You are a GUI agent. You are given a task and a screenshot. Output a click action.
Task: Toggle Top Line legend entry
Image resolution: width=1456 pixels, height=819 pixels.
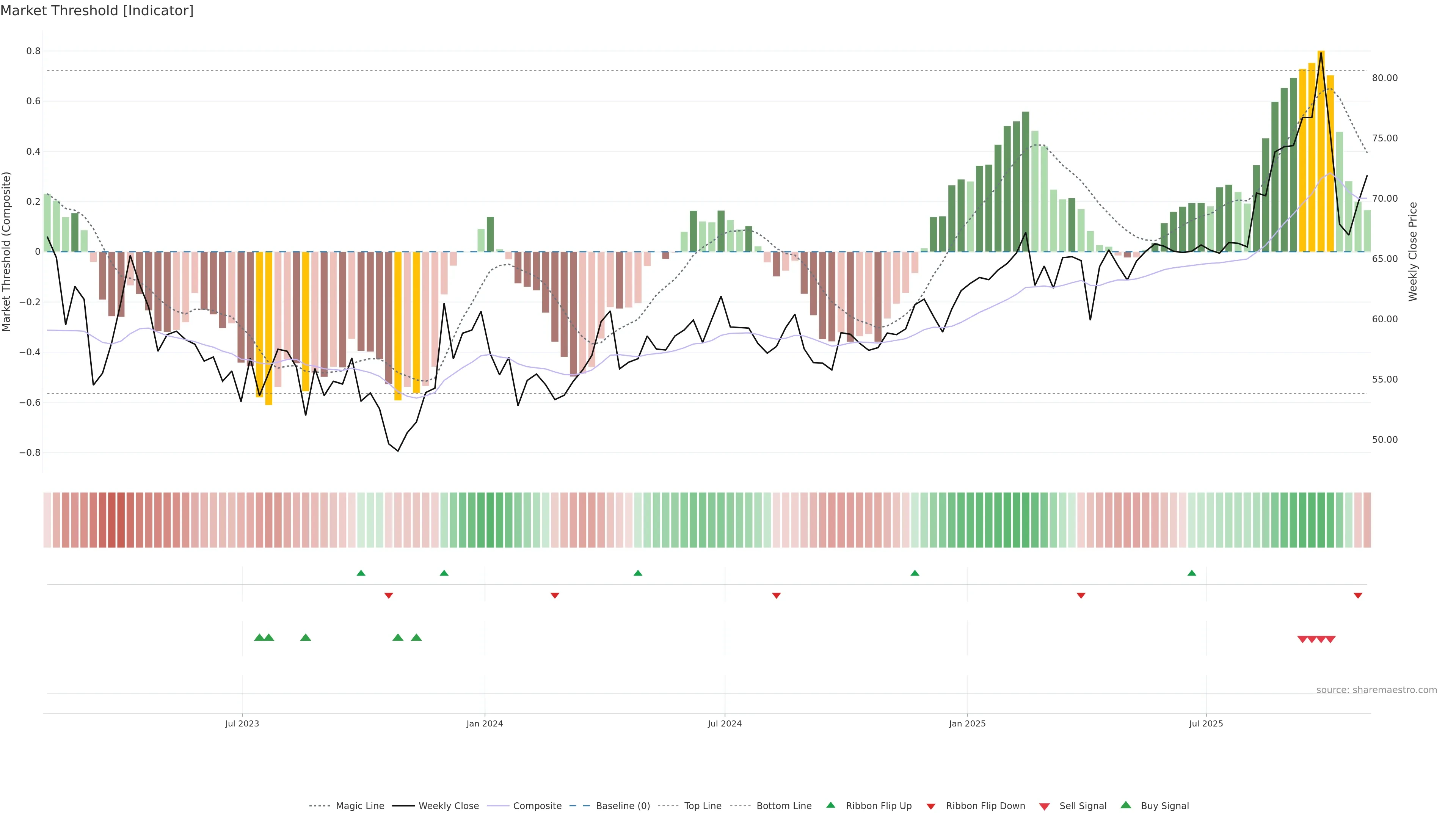703,806
